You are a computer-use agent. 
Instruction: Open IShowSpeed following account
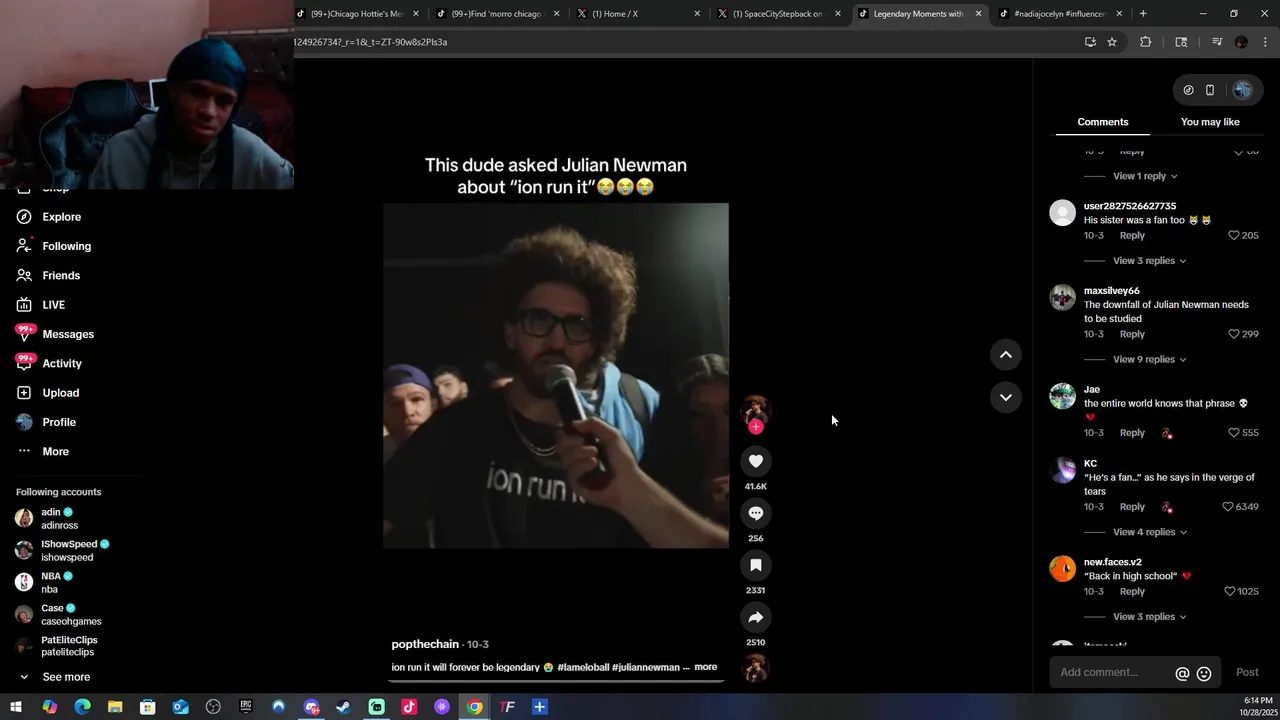[69, 550]
